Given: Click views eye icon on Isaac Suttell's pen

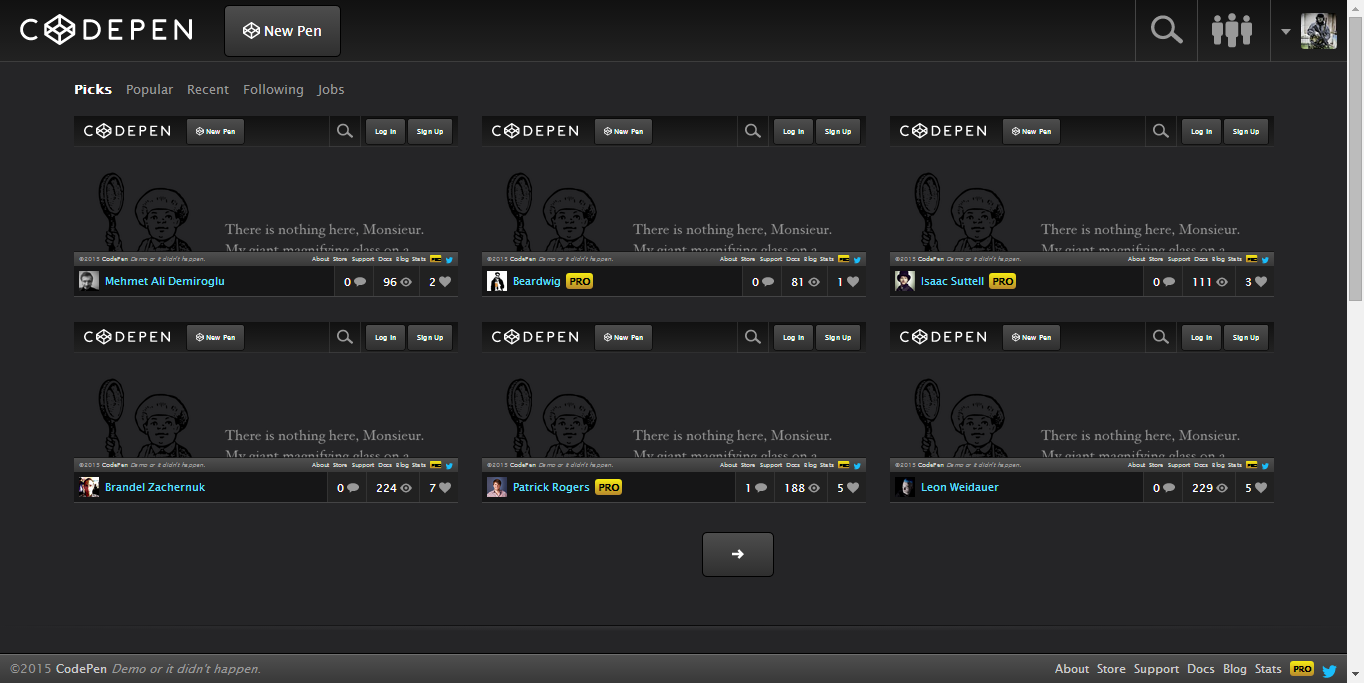Looking at the screenshot, I should coord(1222,282).
